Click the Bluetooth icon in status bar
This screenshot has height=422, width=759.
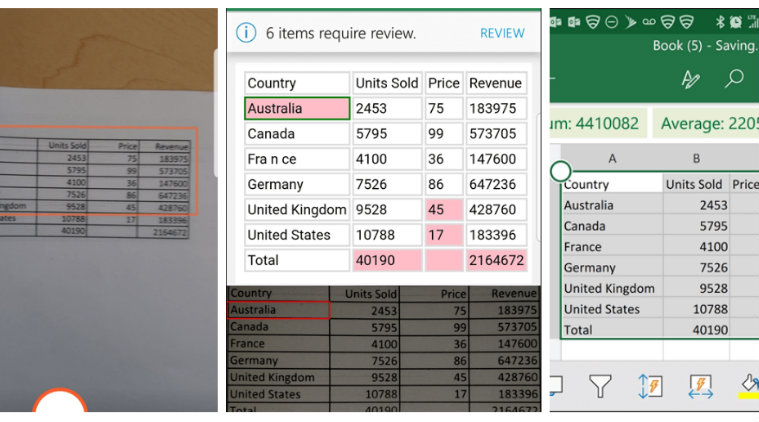[x=720, y=21]
